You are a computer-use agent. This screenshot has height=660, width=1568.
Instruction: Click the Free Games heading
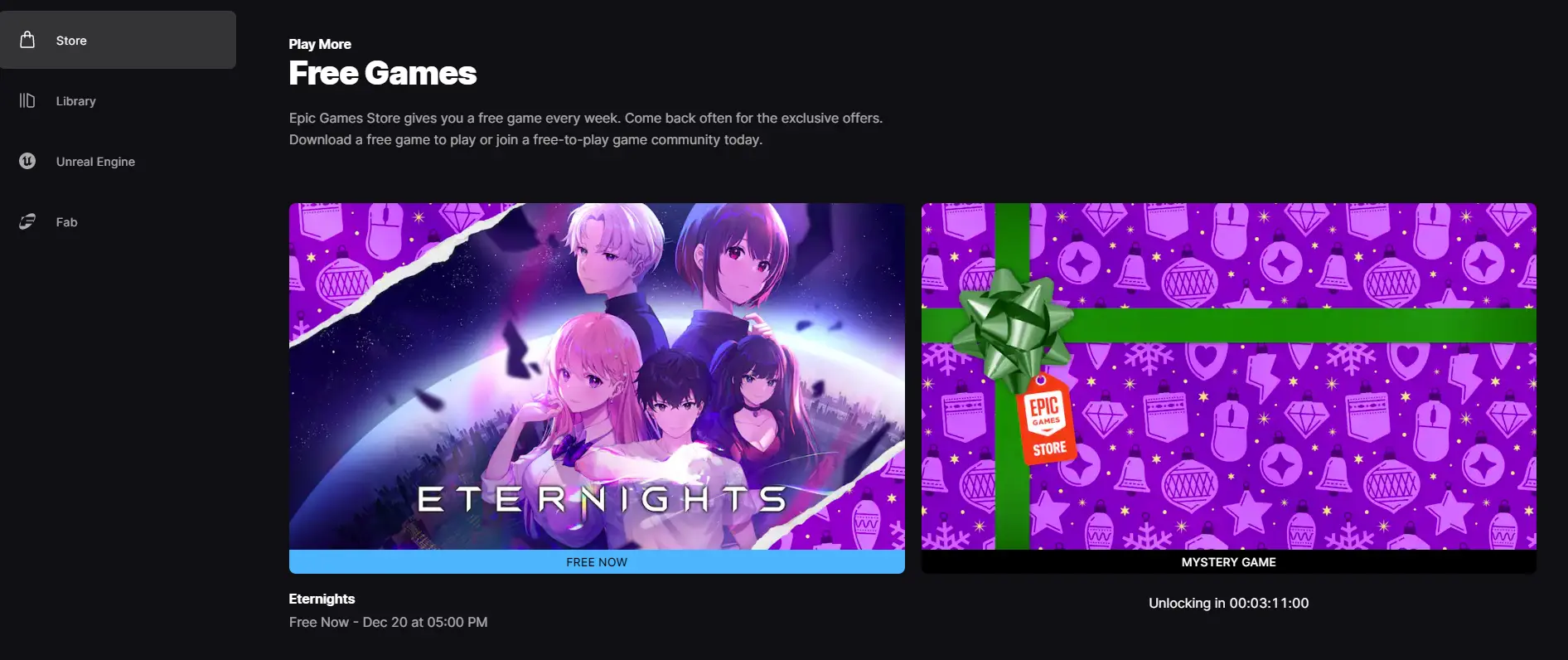coord(382,73)
